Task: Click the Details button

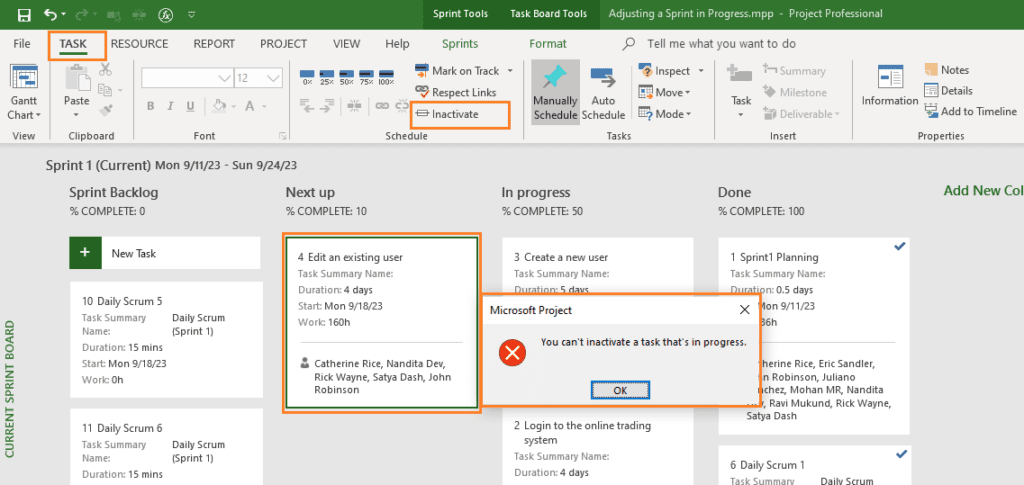Action: pyautogui.click(x=948, y=91)
